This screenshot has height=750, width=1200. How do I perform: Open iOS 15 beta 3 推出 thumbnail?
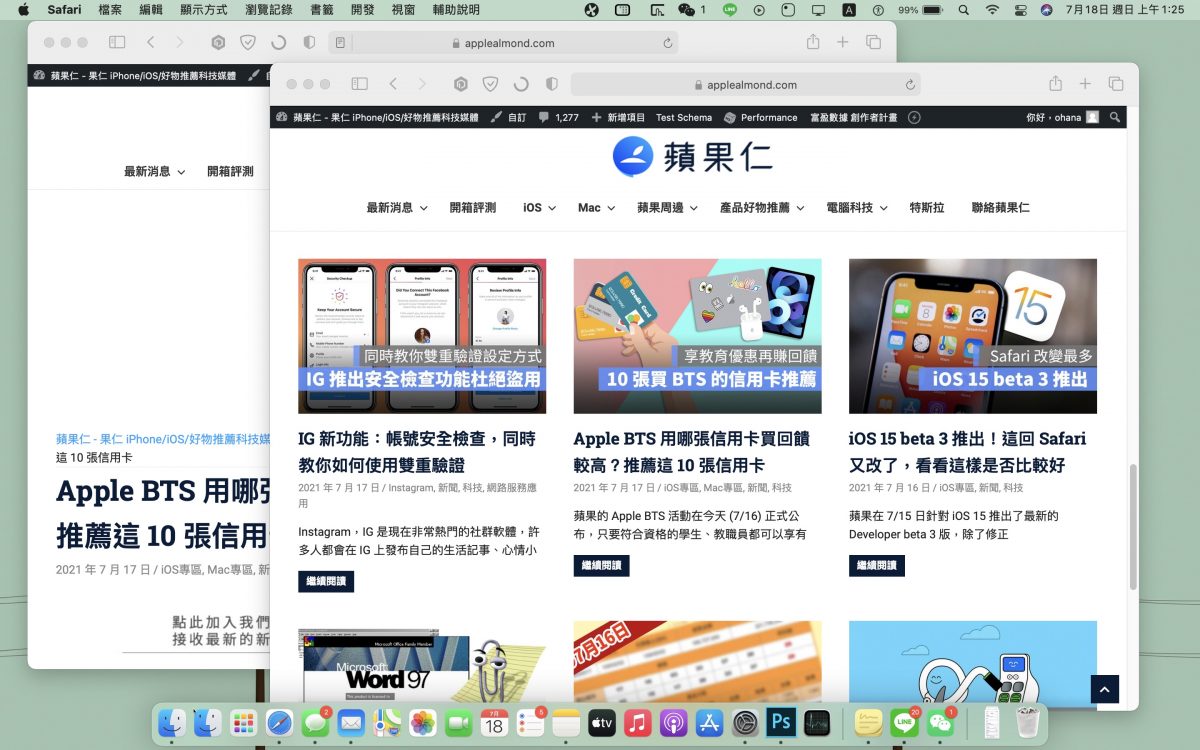point(973,336)
